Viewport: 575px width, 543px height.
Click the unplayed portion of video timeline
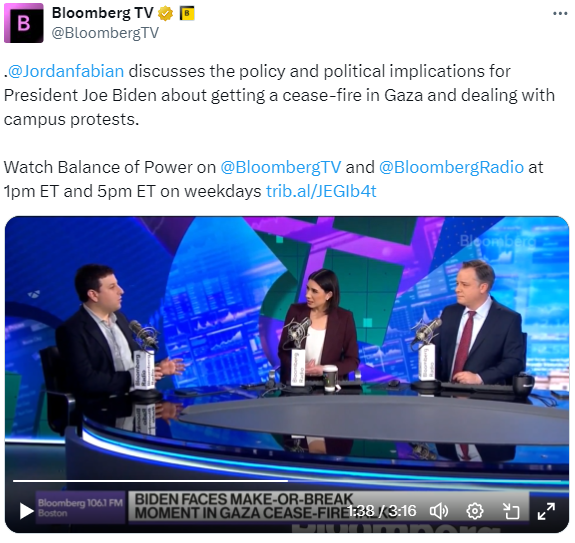coord(425,480)
